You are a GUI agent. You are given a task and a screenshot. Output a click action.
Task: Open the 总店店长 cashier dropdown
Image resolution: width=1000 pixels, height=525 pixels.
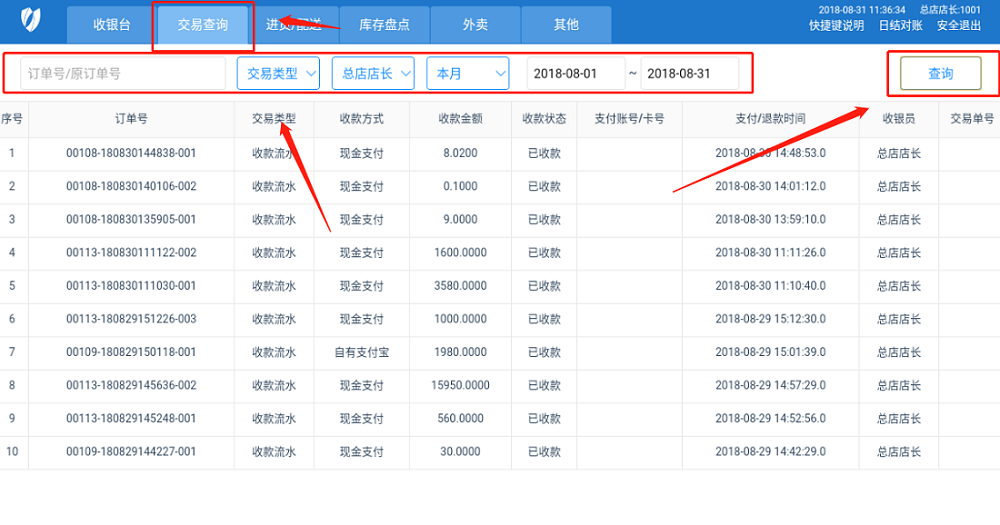click(x=372, y=74)
